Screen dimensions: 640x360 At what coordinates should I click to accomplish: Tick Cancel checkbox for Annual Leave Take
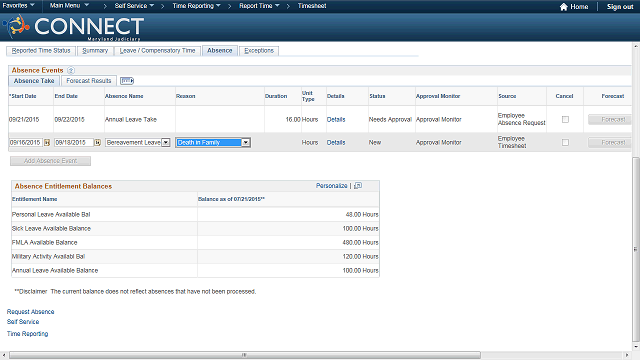[565, 120]
